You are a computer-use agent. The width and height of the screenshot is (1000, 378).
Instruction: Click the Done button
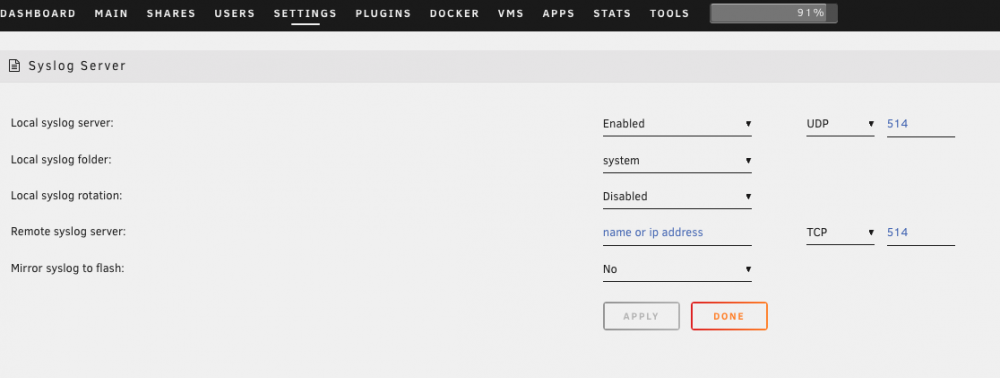tap(729, 316)
